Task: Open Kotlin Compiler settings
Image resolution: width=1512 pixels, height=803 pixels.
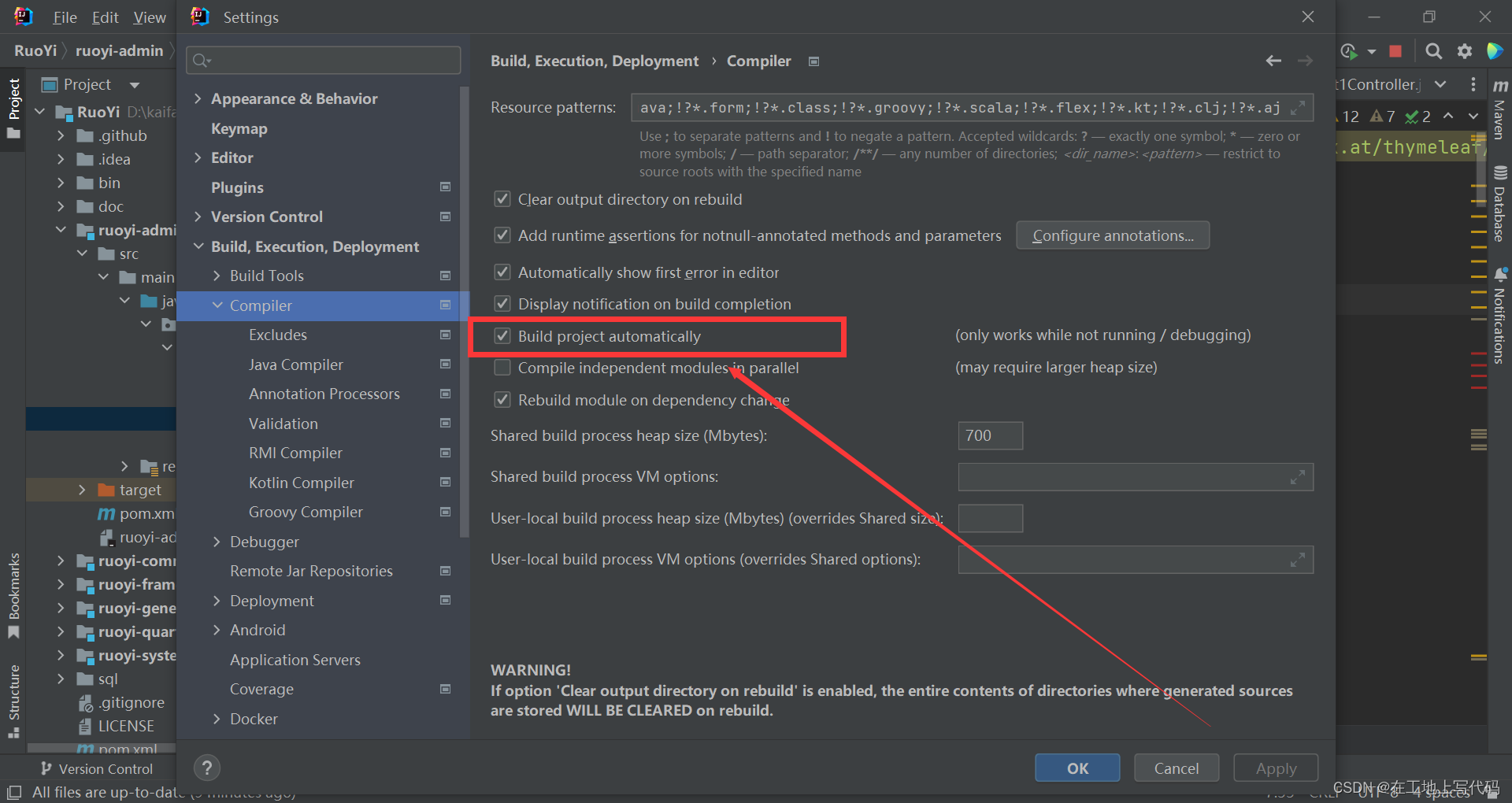Action: [x=302, y=483]
